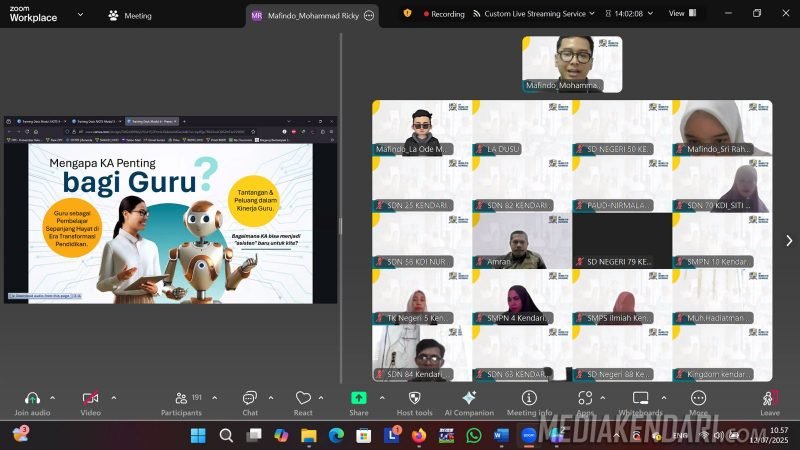
Task: Open Whiteboards from the toolbar
Action: [x=640, y=398]
